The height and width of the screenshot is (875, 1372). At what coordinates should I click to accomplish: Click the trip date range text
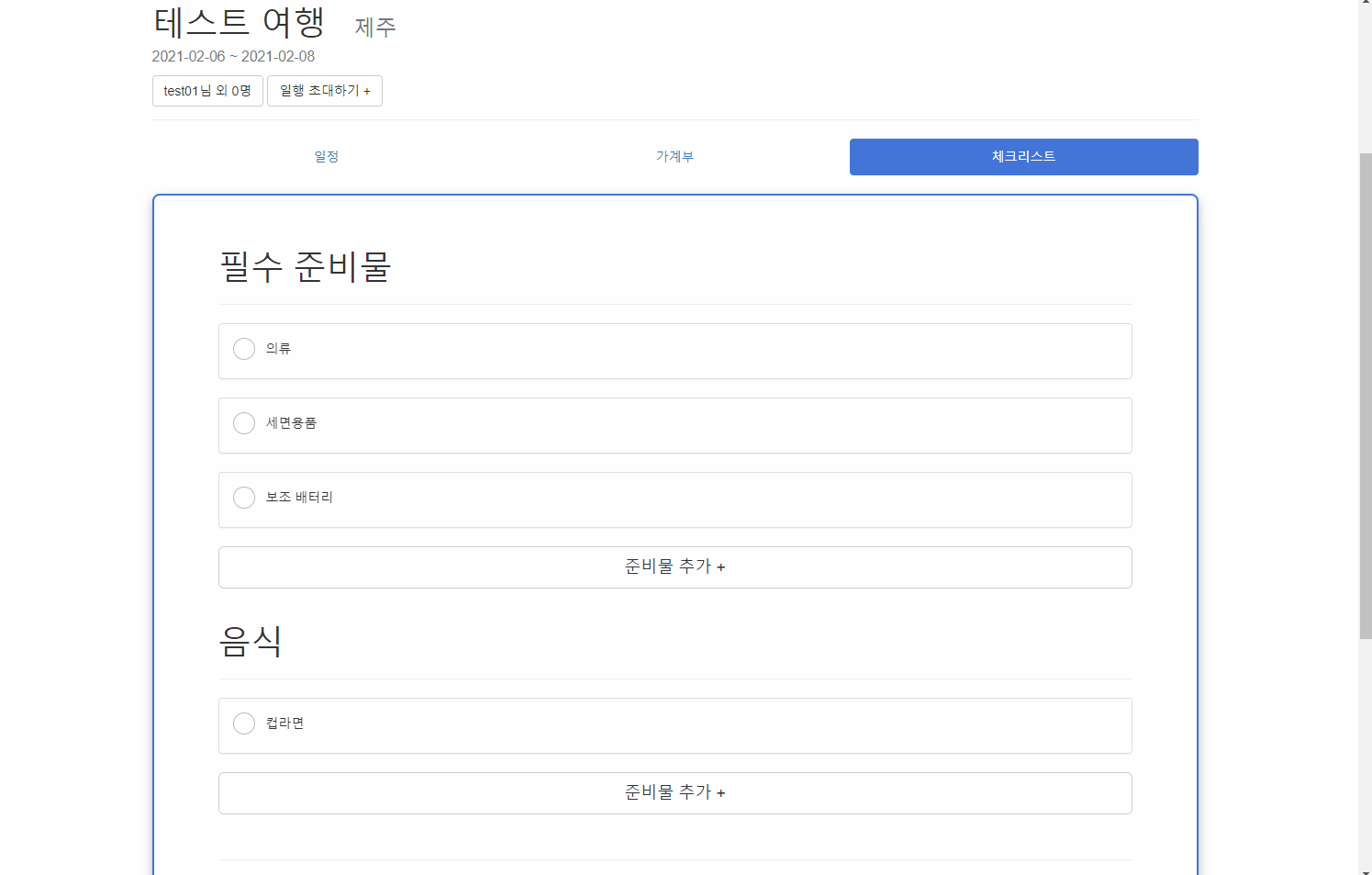(x=233, y=56)
